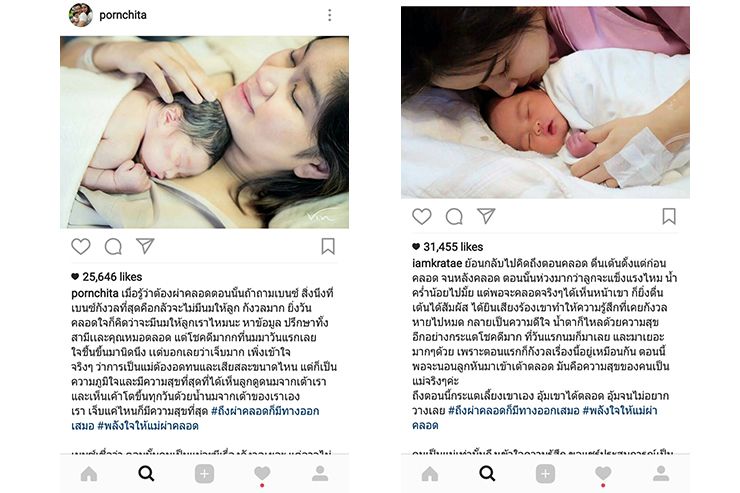
Task: Save the iamkratae post with bookmark icon
Action: pyautogui.click(x=669, y=216)
